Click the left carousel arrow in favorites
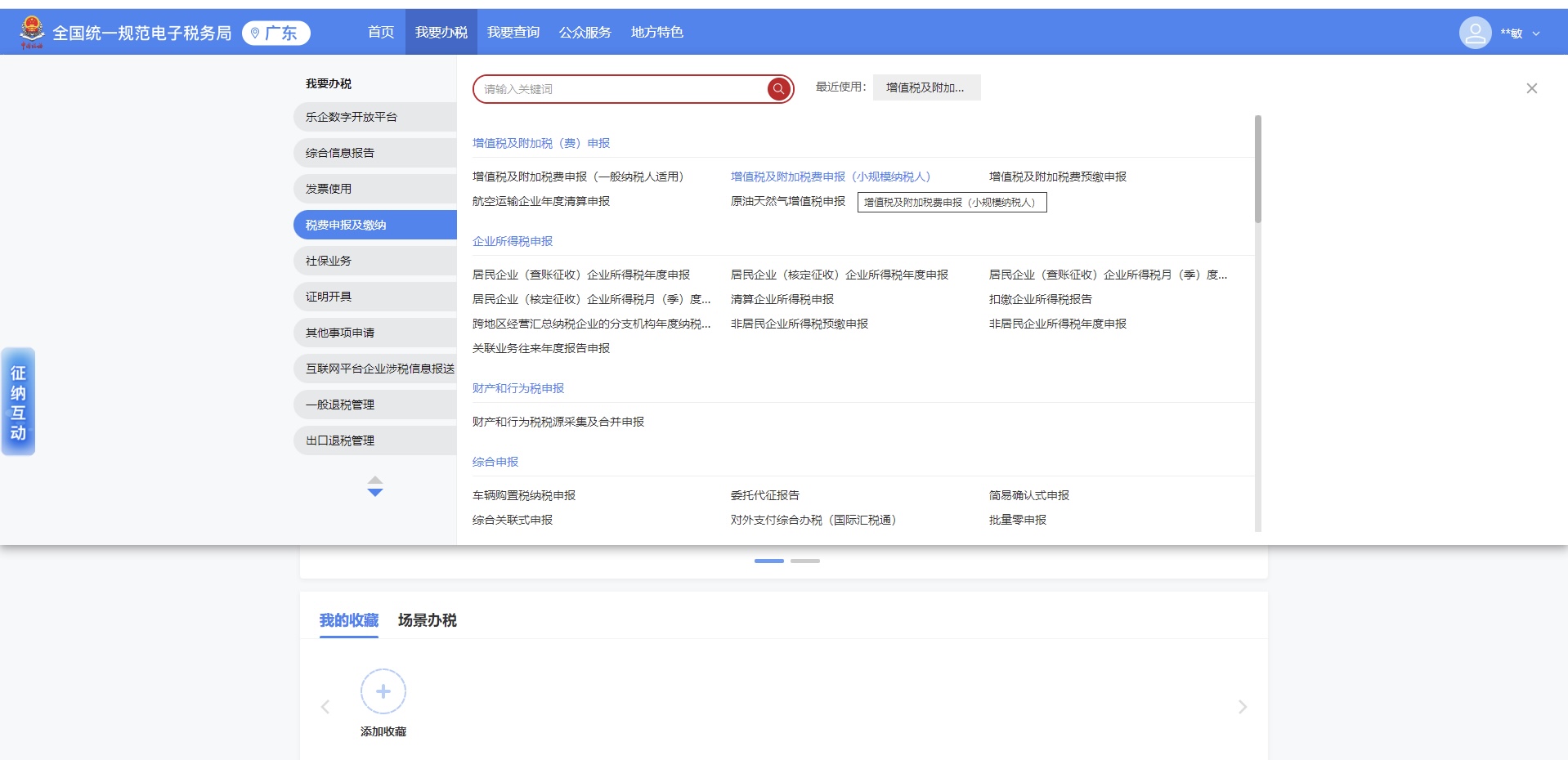 click(x=325, y=706)
